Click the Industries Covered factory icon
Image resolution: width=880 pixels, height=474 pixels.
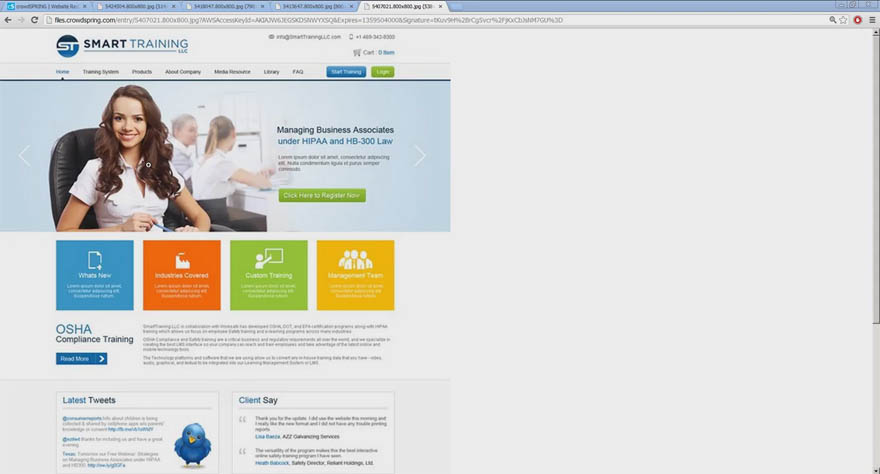[182, 261]
